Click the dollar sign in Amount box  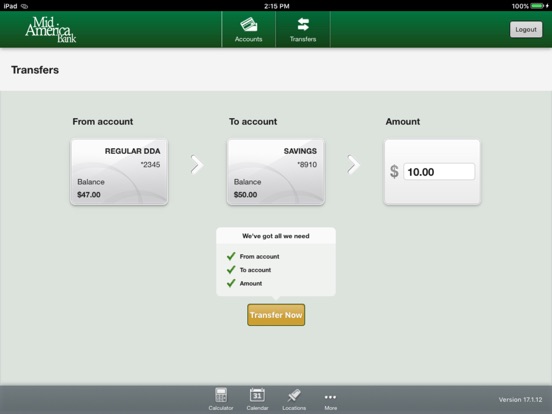tap(394, 172)
